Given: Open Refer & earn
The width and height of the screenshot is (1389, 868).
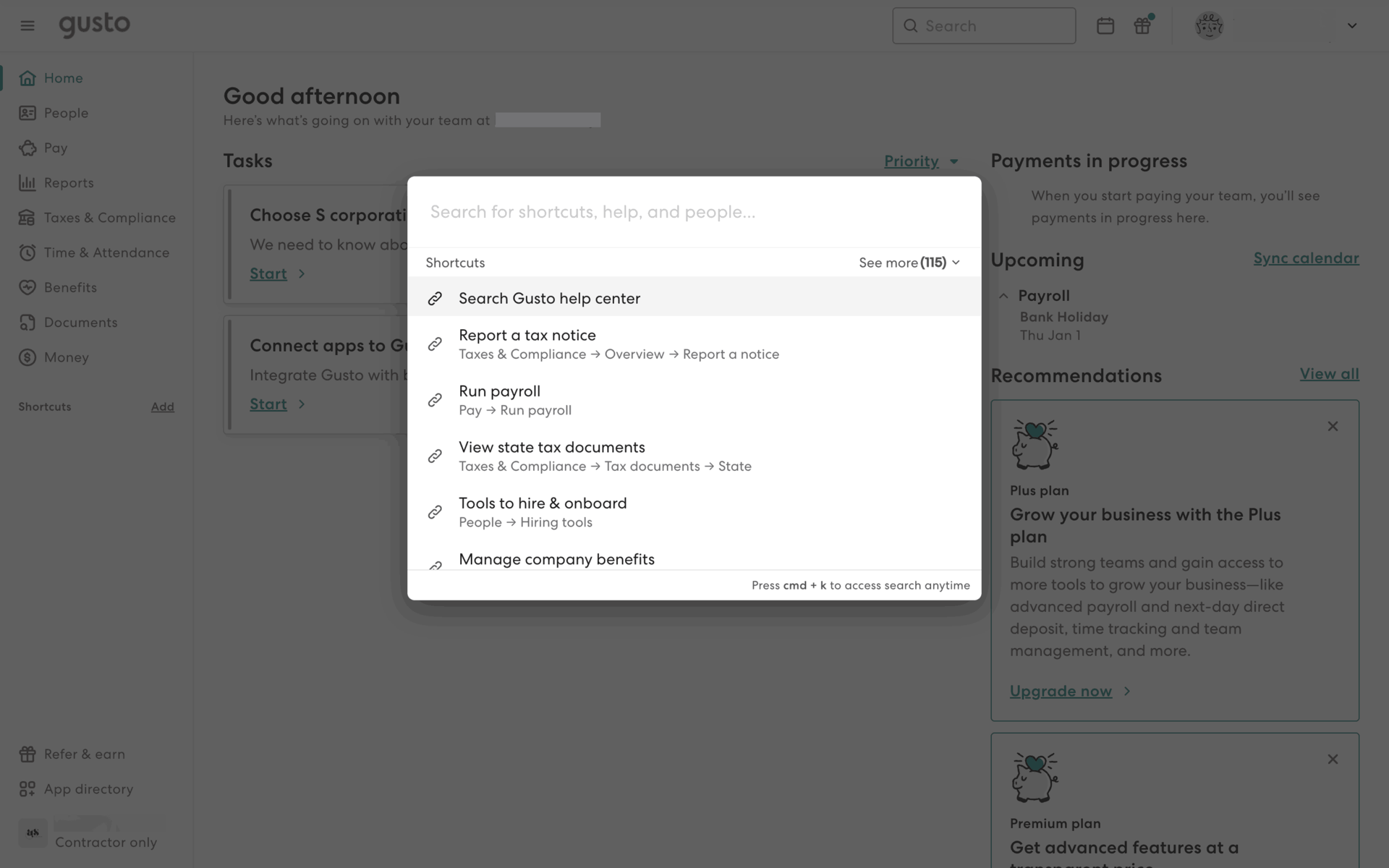Looking at the screenshot, I should click(85, 754).
